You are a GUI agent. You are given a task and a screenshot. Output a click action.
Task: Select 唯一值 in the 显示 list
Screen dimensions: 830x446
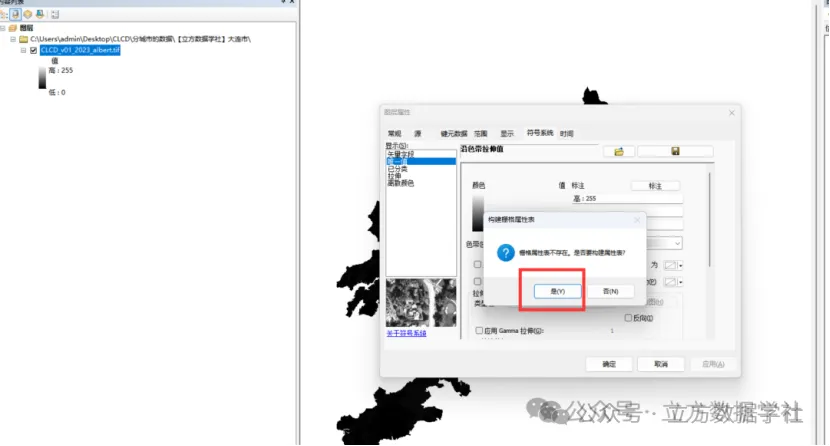[421, 161]
